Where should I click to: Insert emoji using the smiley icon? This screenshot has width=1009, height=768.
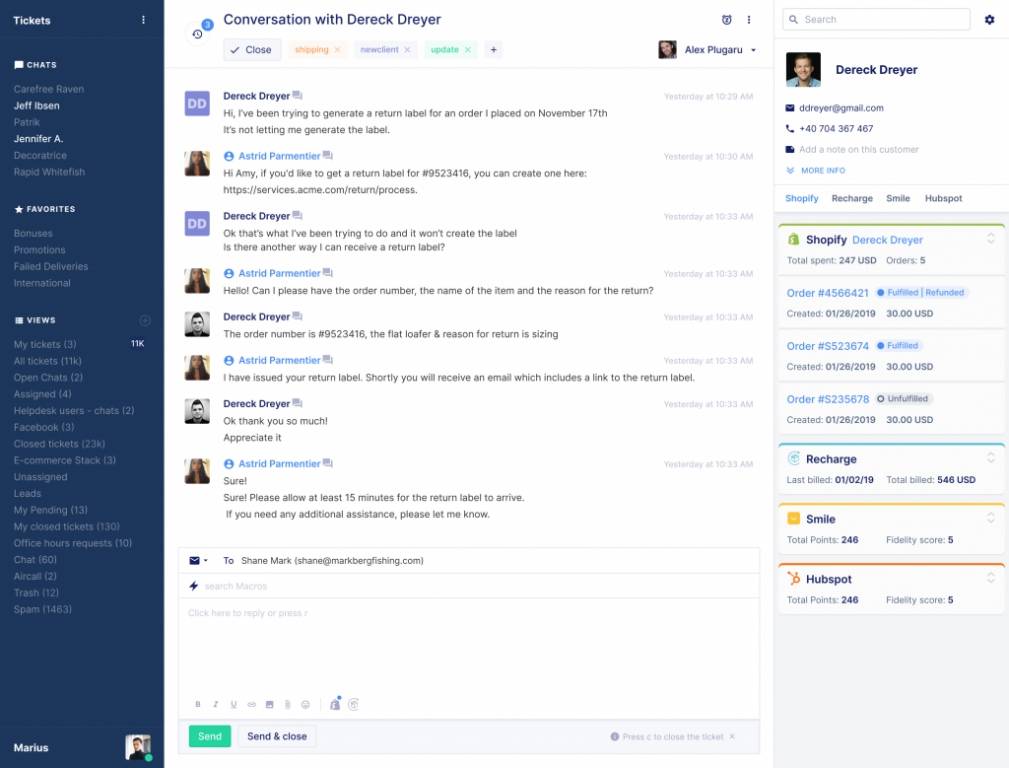tap(305, 704)
